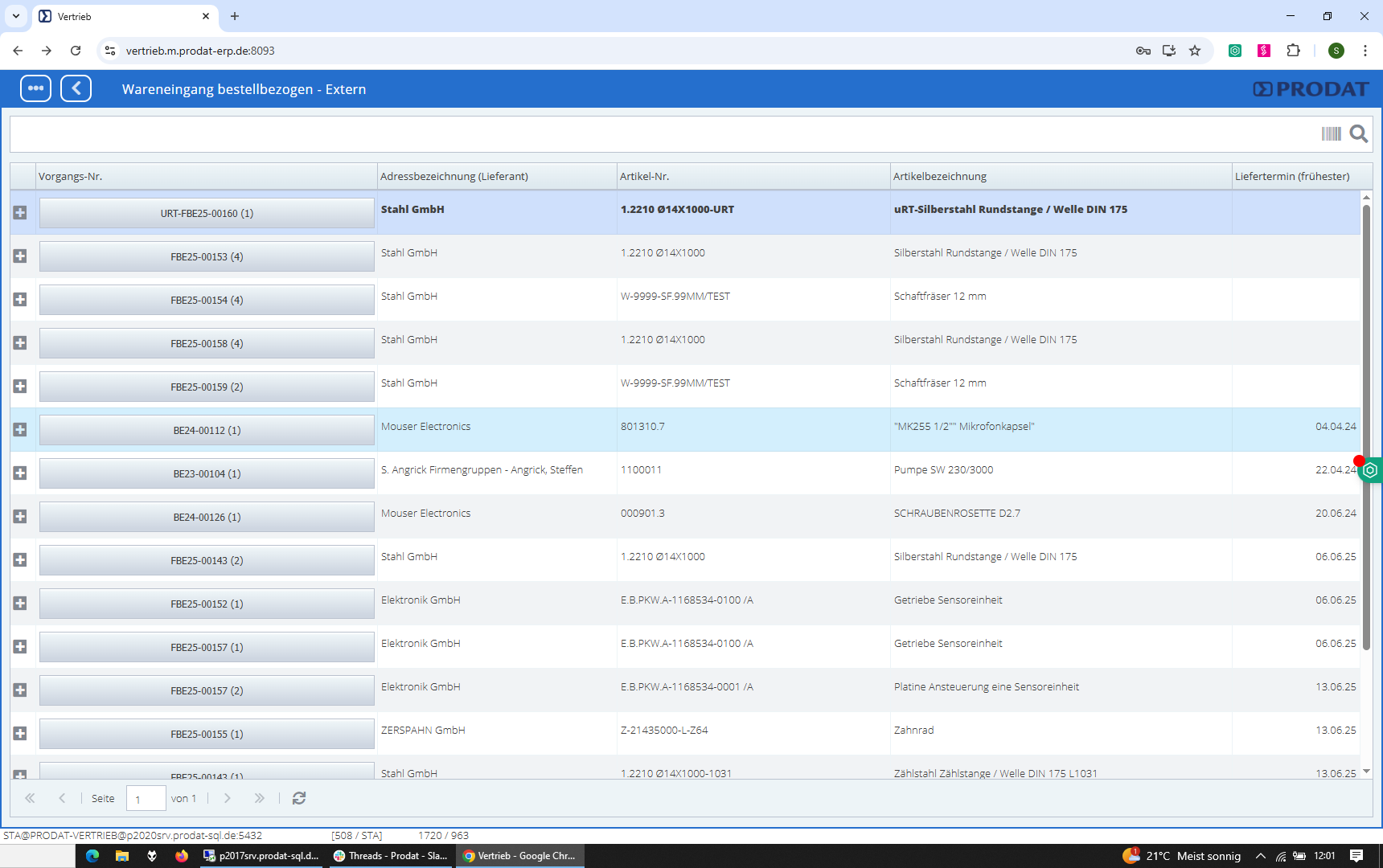Sort by Artikel-Nr. column header
Screen dimensions: 1383x868
coord(753,176)
